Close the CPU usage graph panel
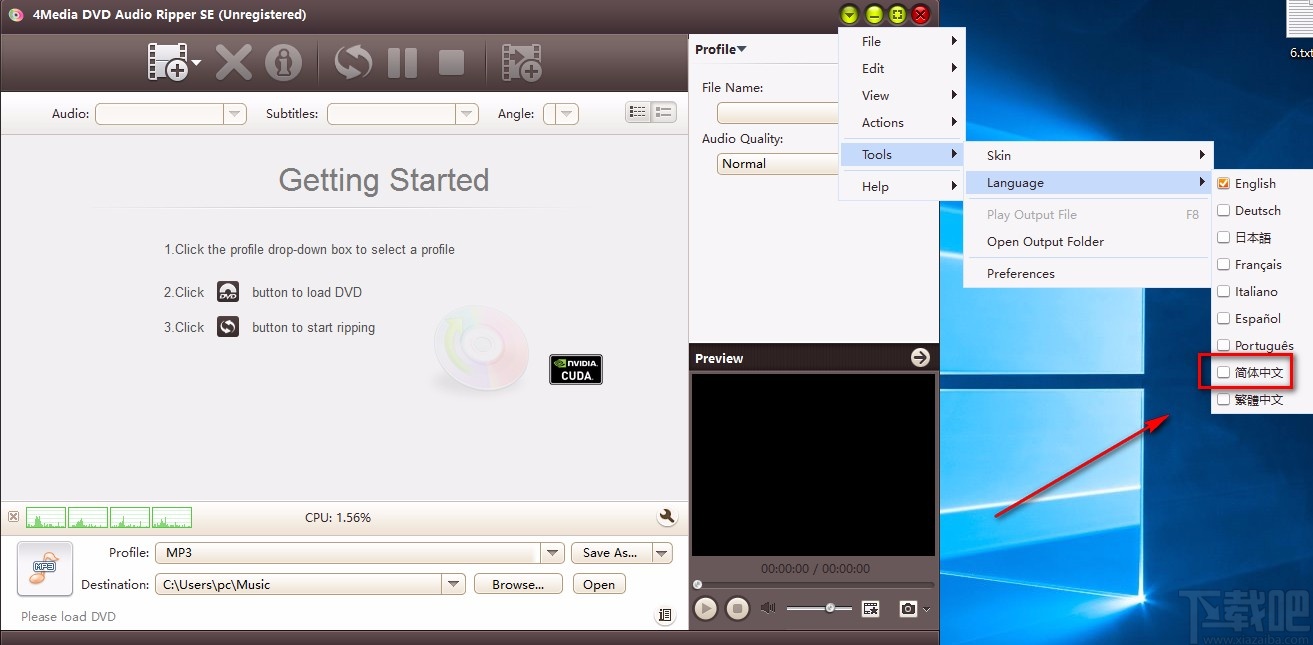1313x645 pixels. click(13, 517)
